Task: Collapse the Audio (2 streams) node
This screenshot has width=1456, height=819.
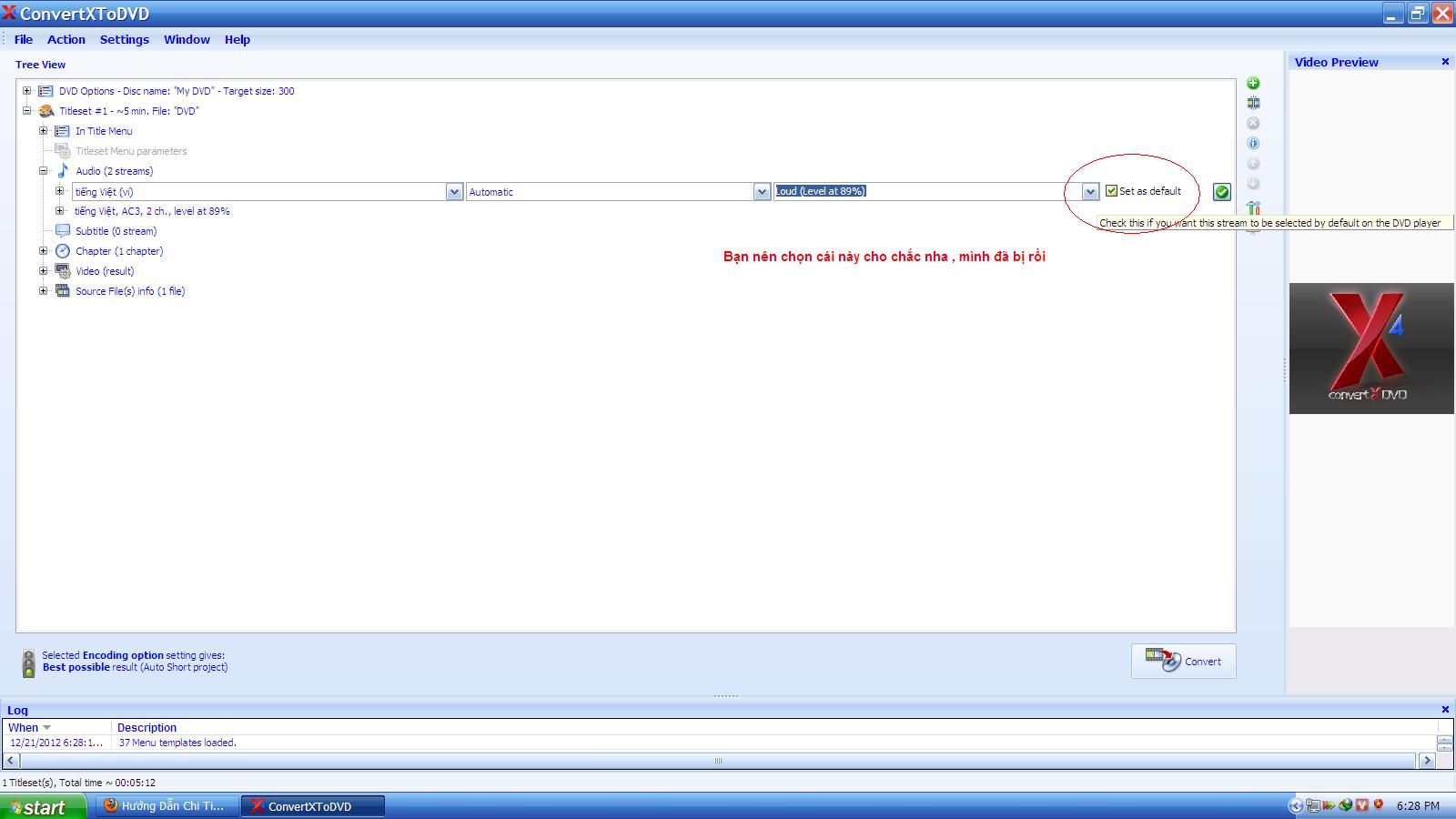Action: coord(43,171)
